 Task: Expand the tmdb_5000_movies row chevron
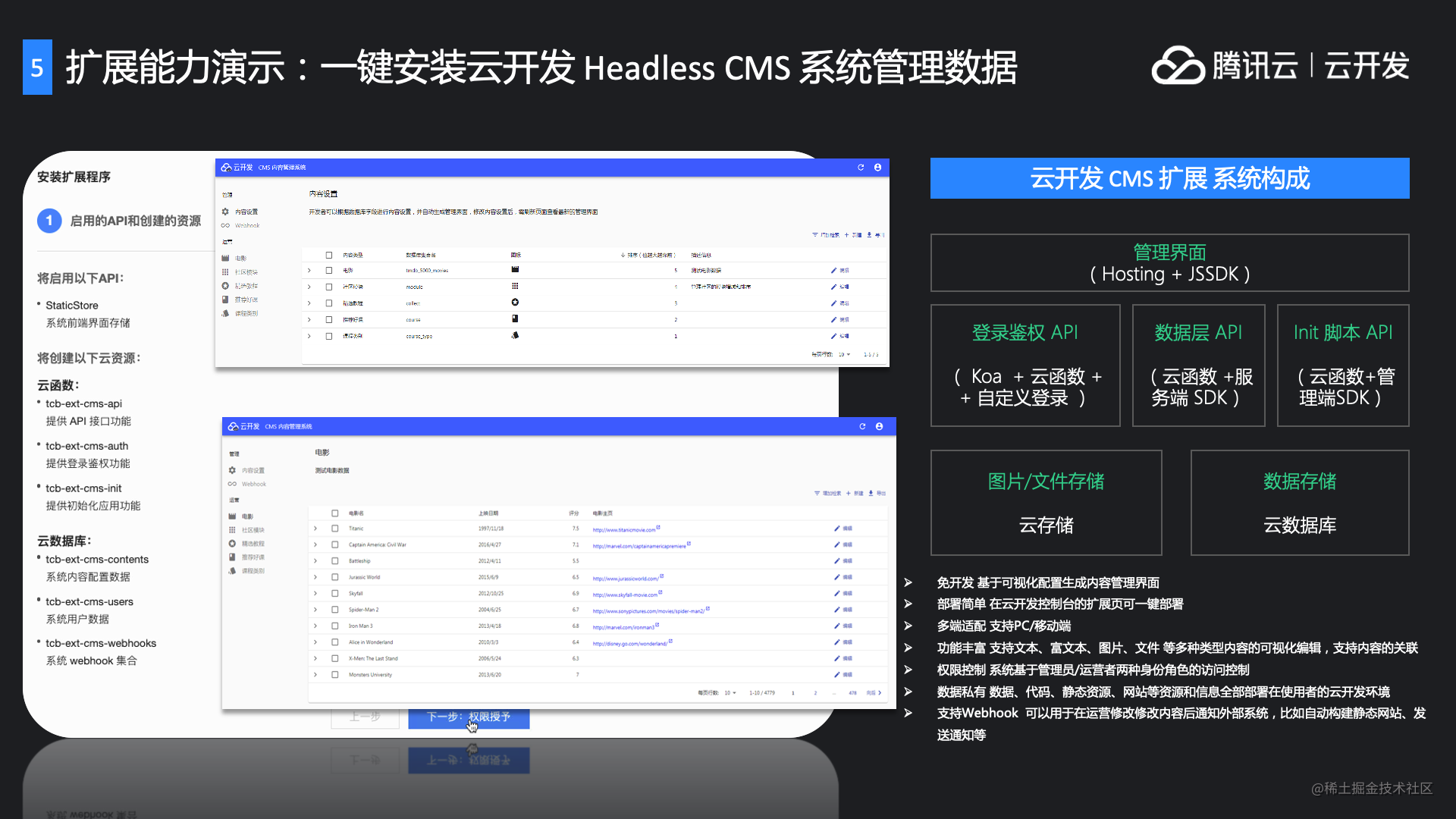(309, 271)
